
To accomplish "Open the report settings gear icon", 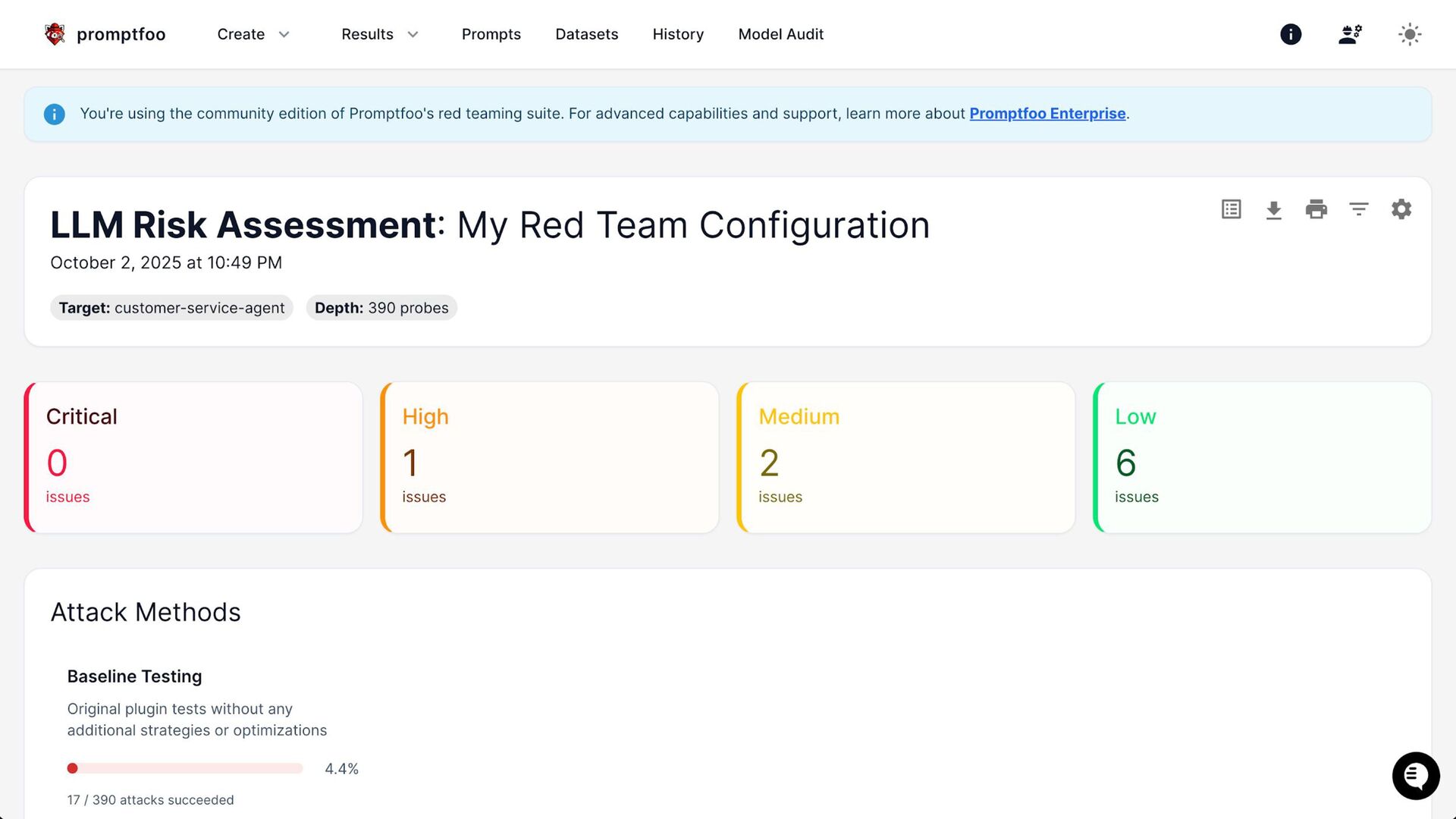I will (1401, 209).
